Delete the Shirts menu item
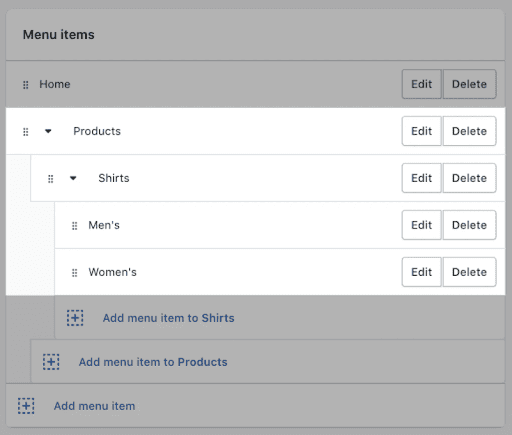Viewport: 512px width, 435px height. 469,178
